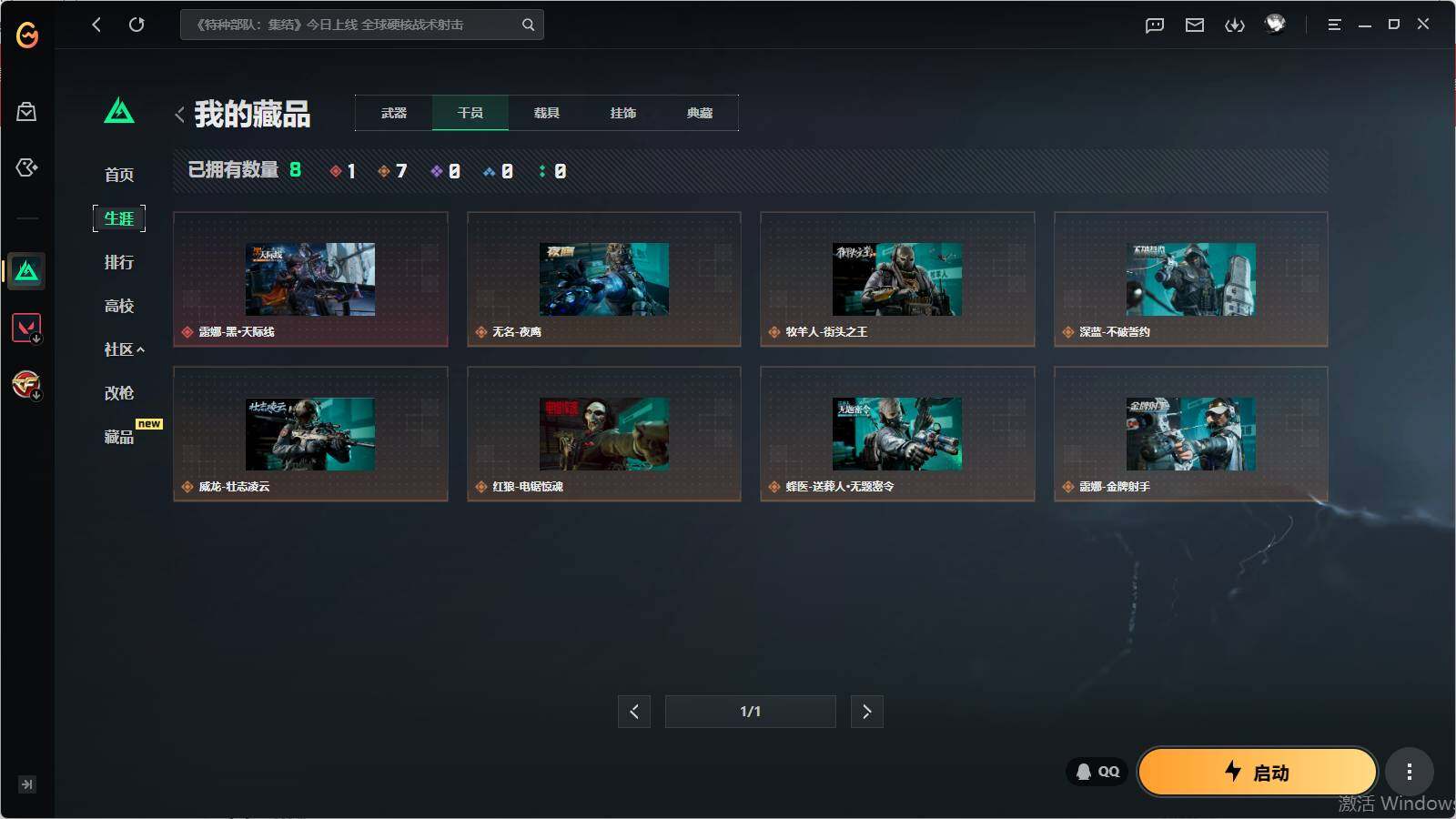
Task: Refresh the page with the reload icon
Action: 136,25
